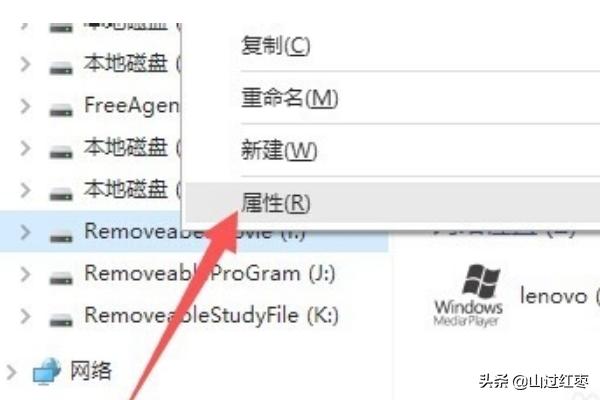Expand the RemoveableProGram (J:) node arrow
600x400 pixels.
(25, 274)
